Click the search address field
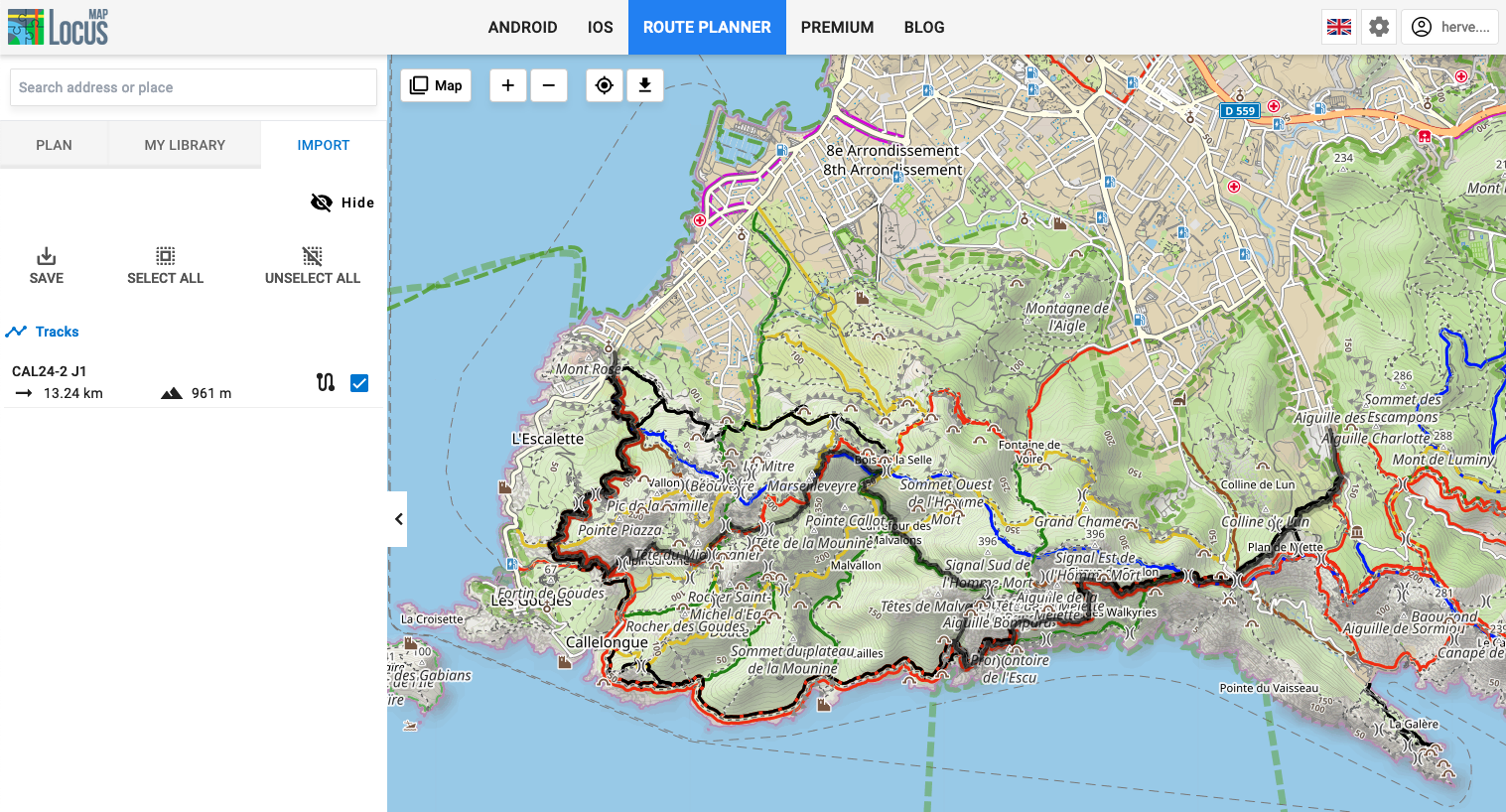This screenshot has width=1506, height=812. click(194, 87)
